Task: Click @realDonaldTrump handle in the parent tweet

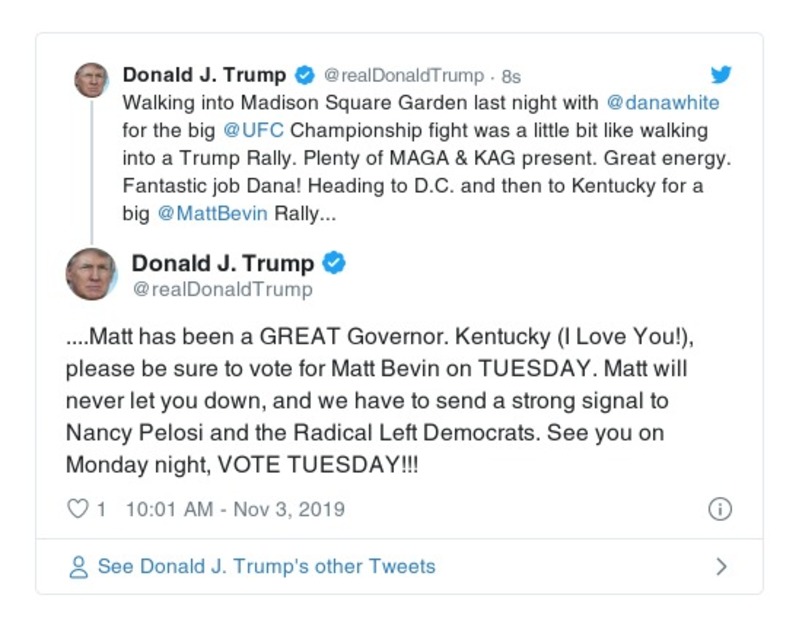Action: click(x=404, y=76)
